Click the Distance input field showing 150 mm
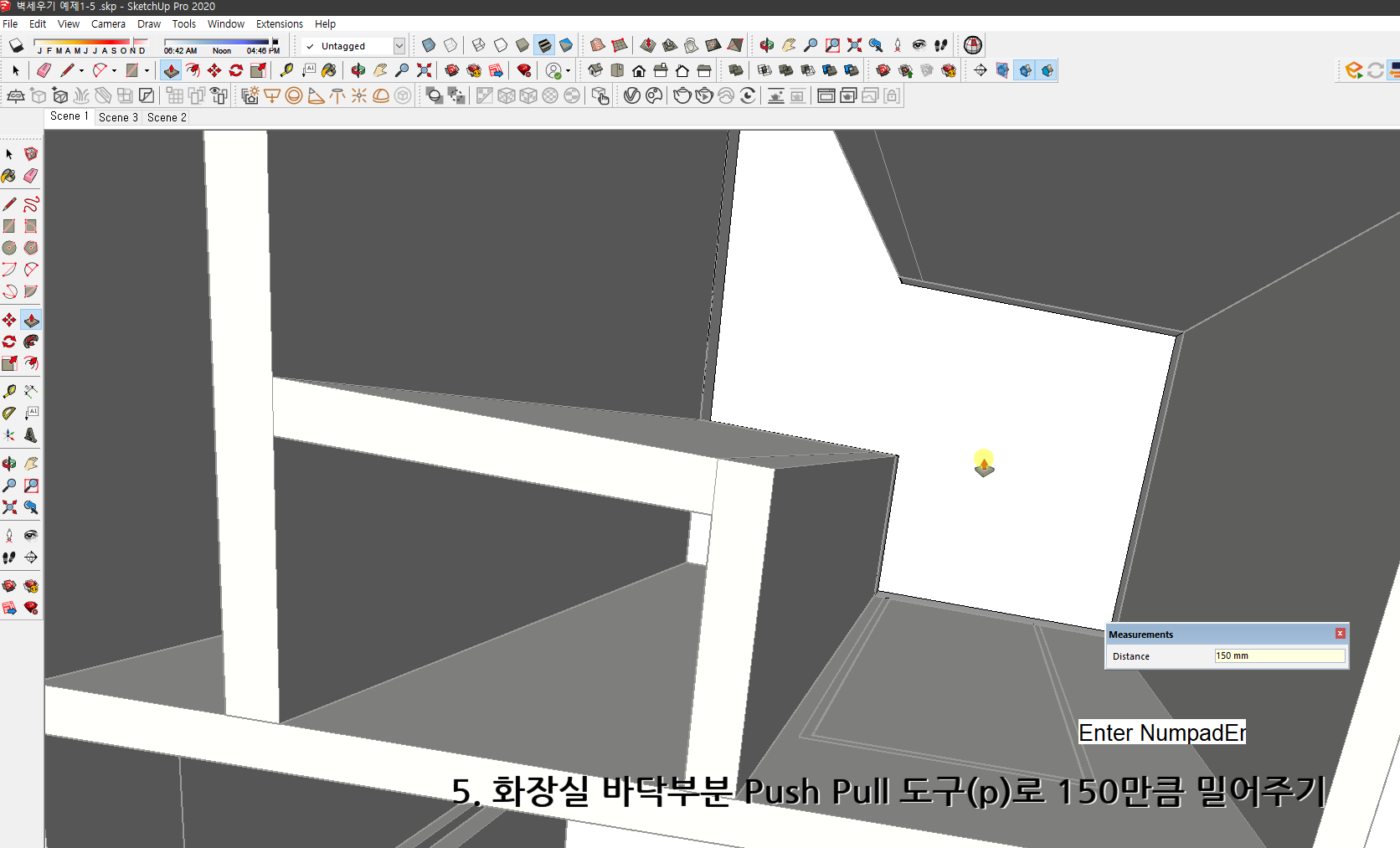1400x848 pixels. click(x=1279, y=655)
